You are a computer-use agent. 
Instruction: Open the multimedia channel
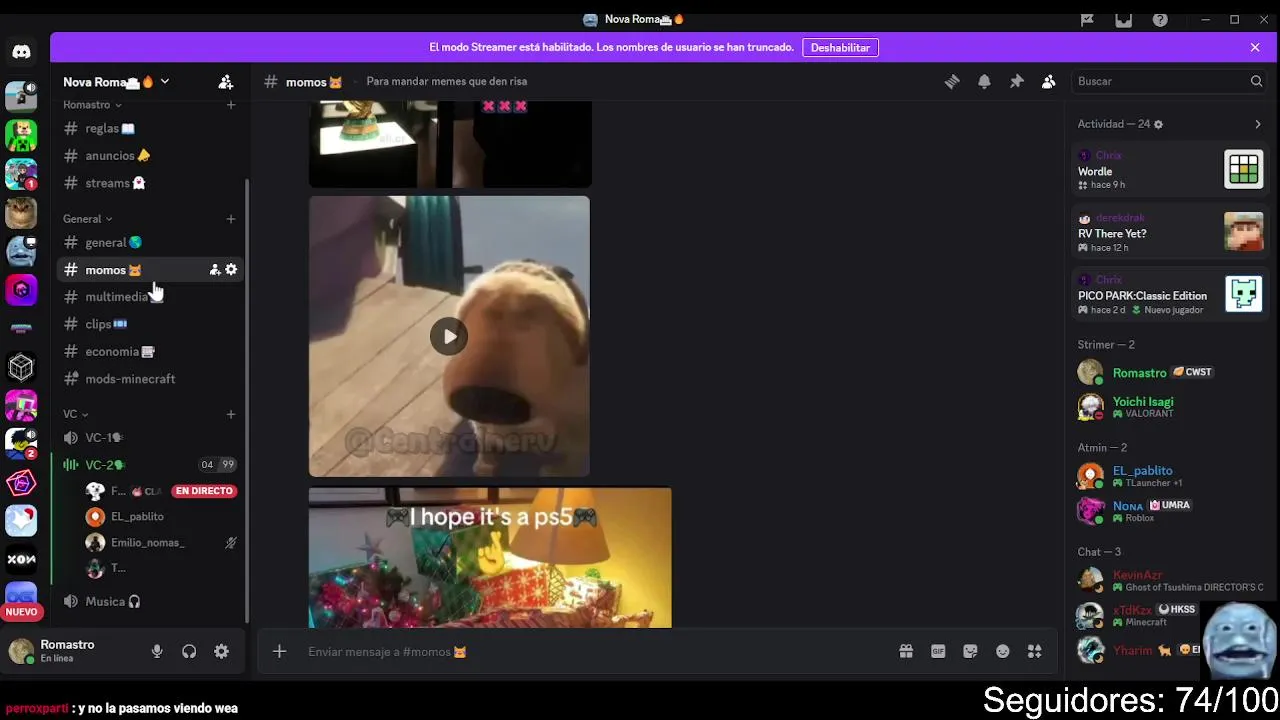click(149, 297)
